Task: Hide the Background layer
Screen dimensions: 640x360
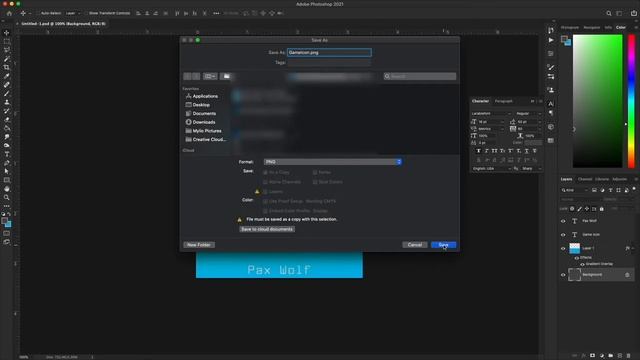Action: point(563,275)
